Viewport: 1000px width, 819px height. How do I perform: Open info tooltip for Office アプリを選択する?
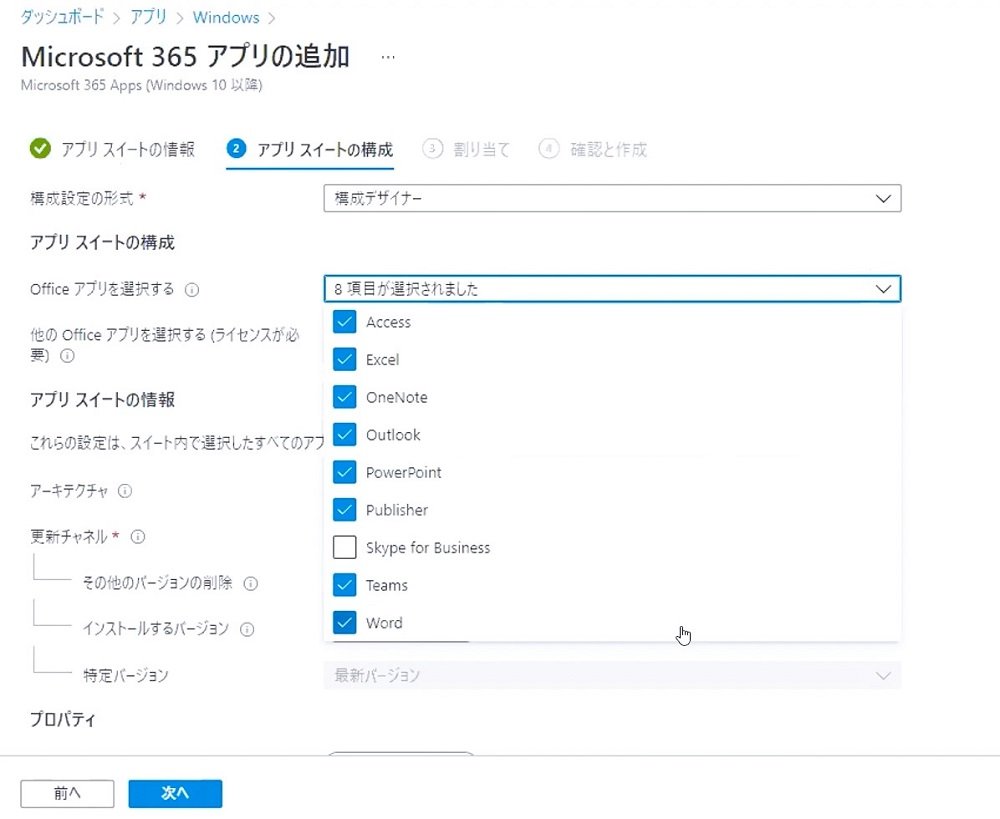(192, 290)
